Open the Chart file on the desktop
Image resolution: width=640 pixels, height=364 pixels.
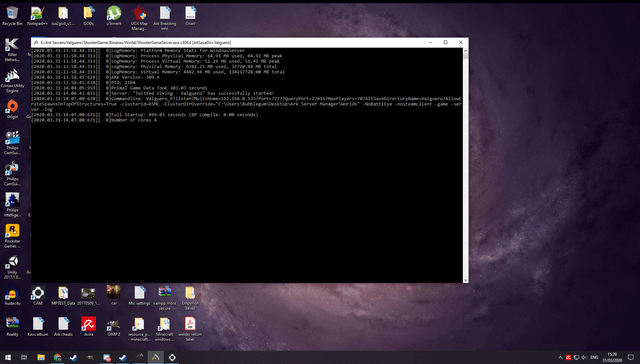tap(190, 16)
